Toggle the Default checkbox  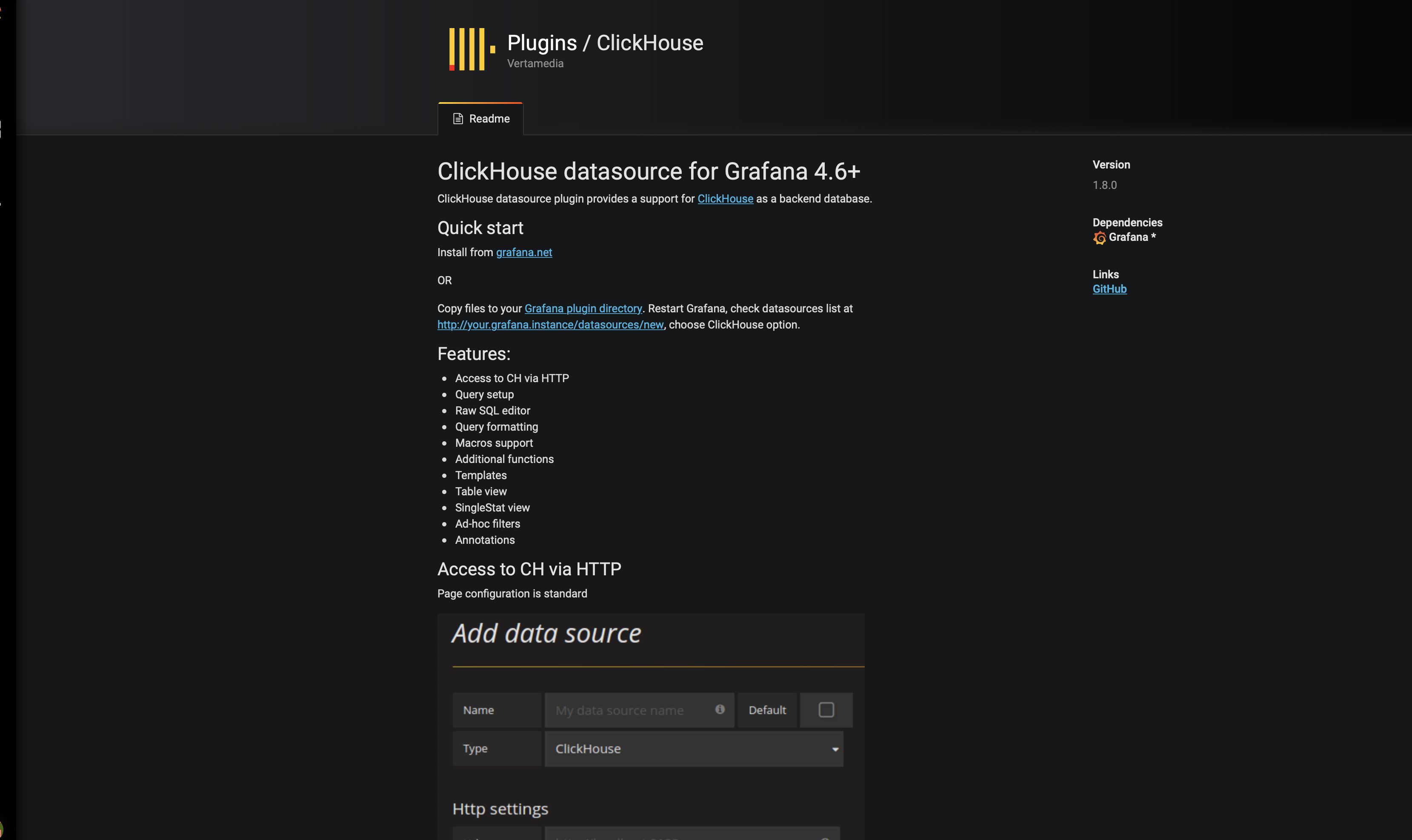tap(826, 710)
